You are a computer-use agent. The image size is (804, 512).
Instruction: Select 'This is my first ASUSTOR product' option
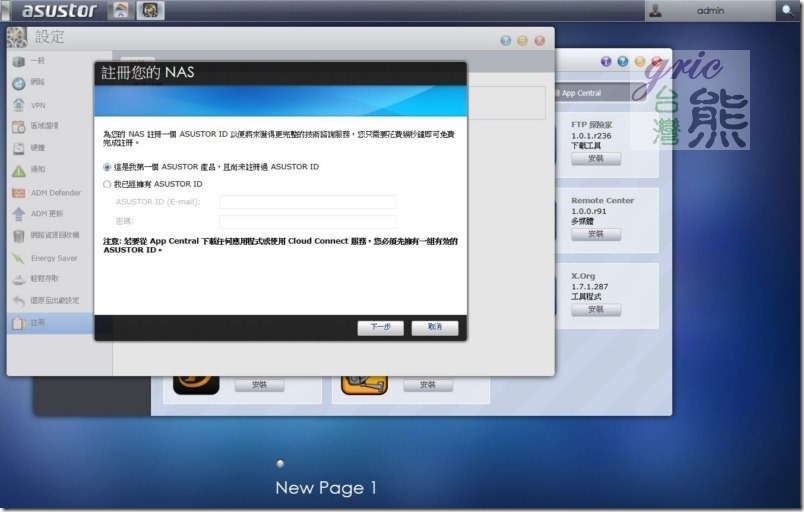[x=107, y=167]
